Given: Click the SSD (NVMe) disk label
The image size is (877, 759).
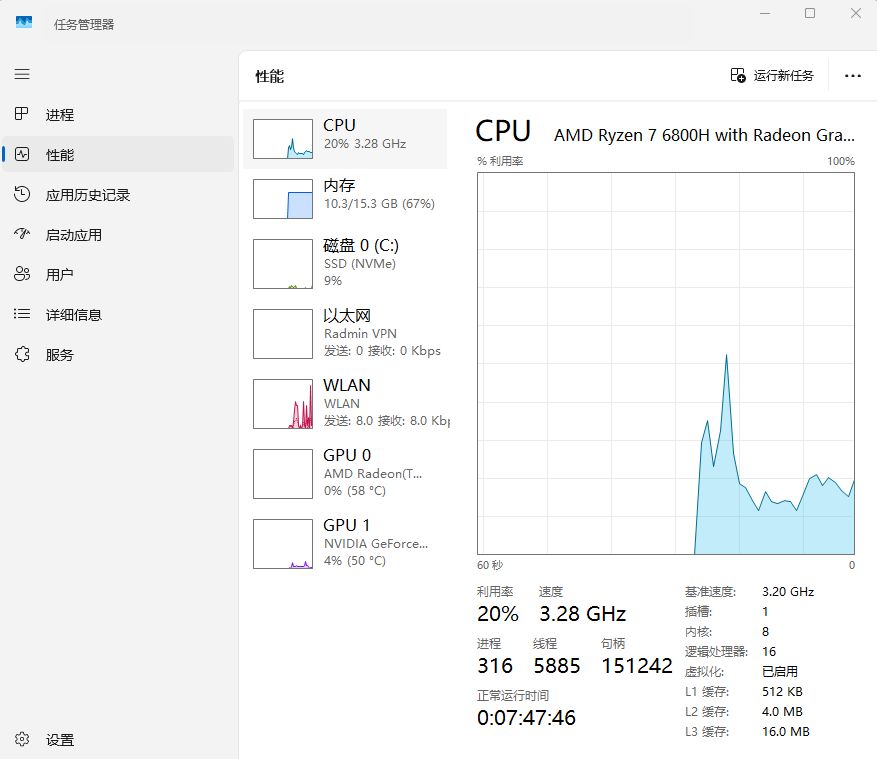Looking at the screenshot, I should click(x=360, y=263).
